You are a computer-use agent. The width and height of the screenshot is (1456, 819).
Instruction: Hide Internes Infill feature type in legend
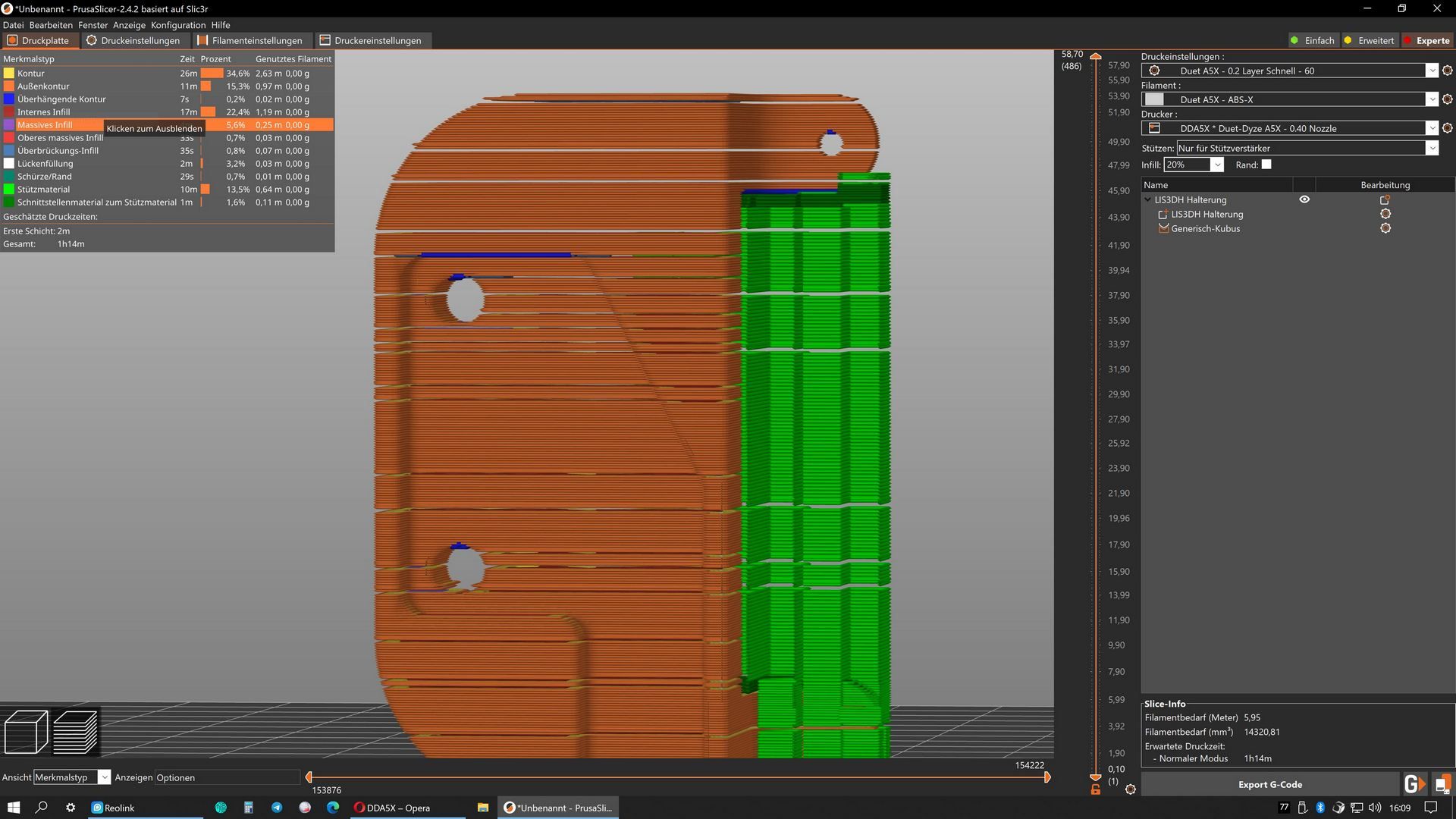point(167,112)
